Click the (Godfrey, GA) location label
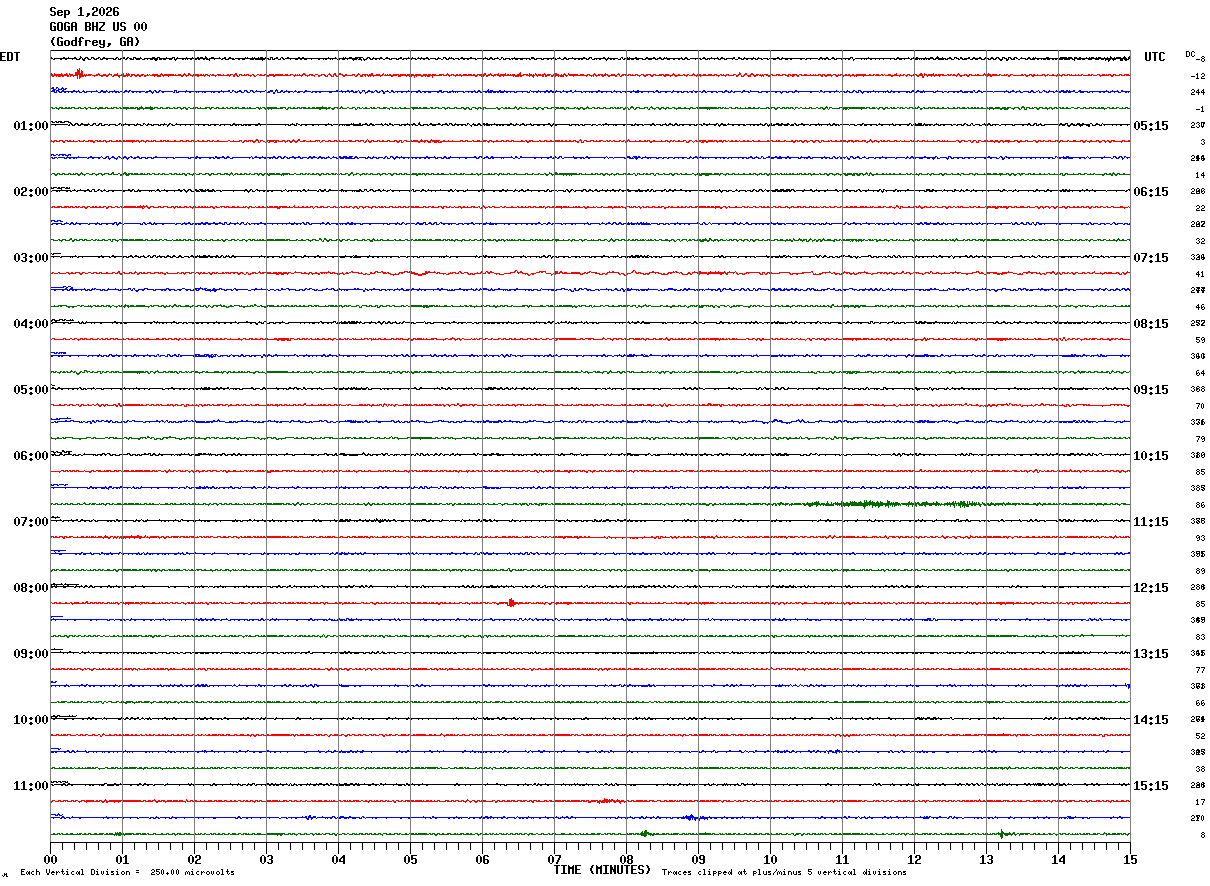1210x886 pixels. coord(95,42)
